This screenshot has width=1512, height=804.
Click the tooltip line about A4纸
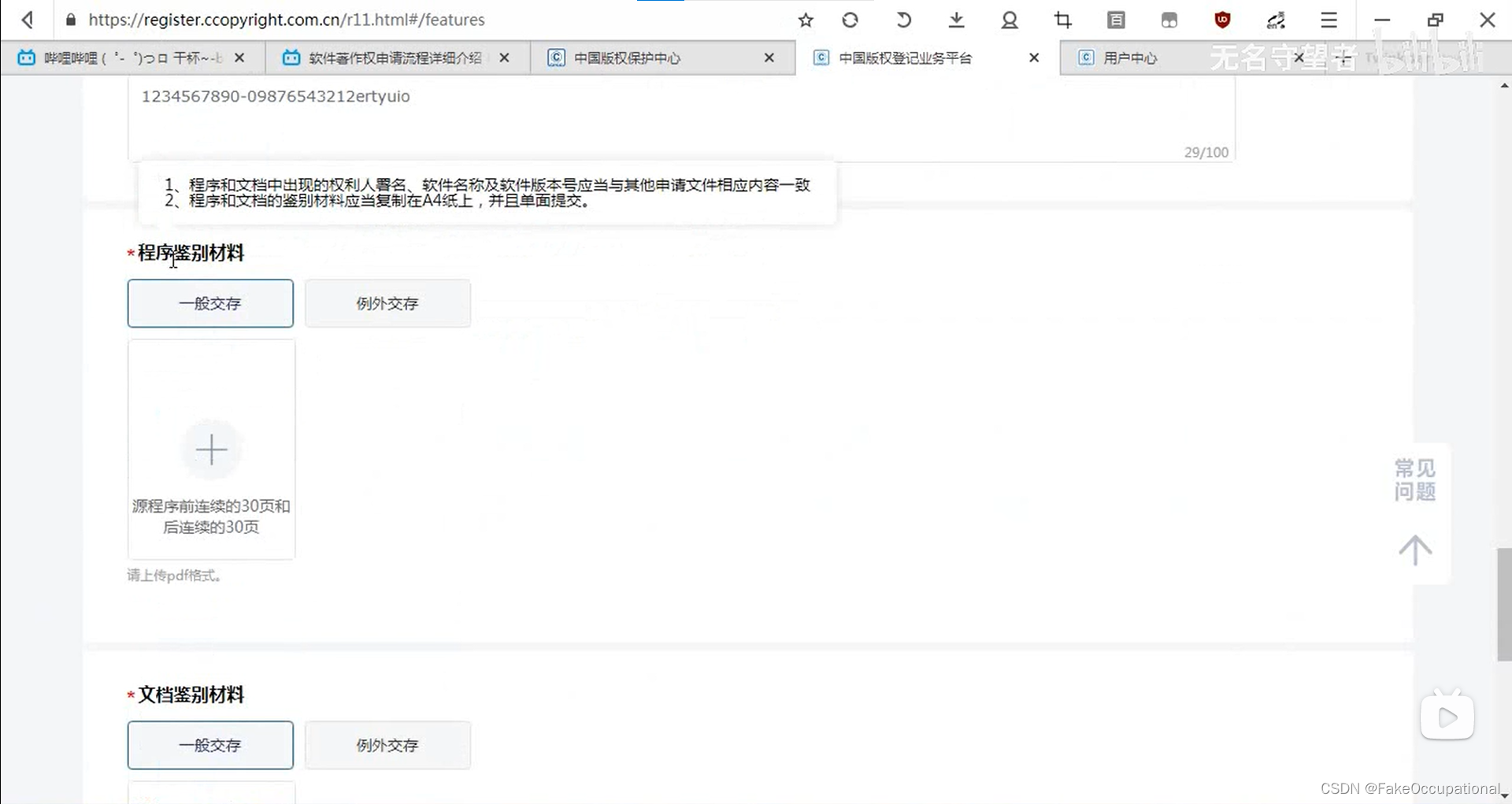377,201
